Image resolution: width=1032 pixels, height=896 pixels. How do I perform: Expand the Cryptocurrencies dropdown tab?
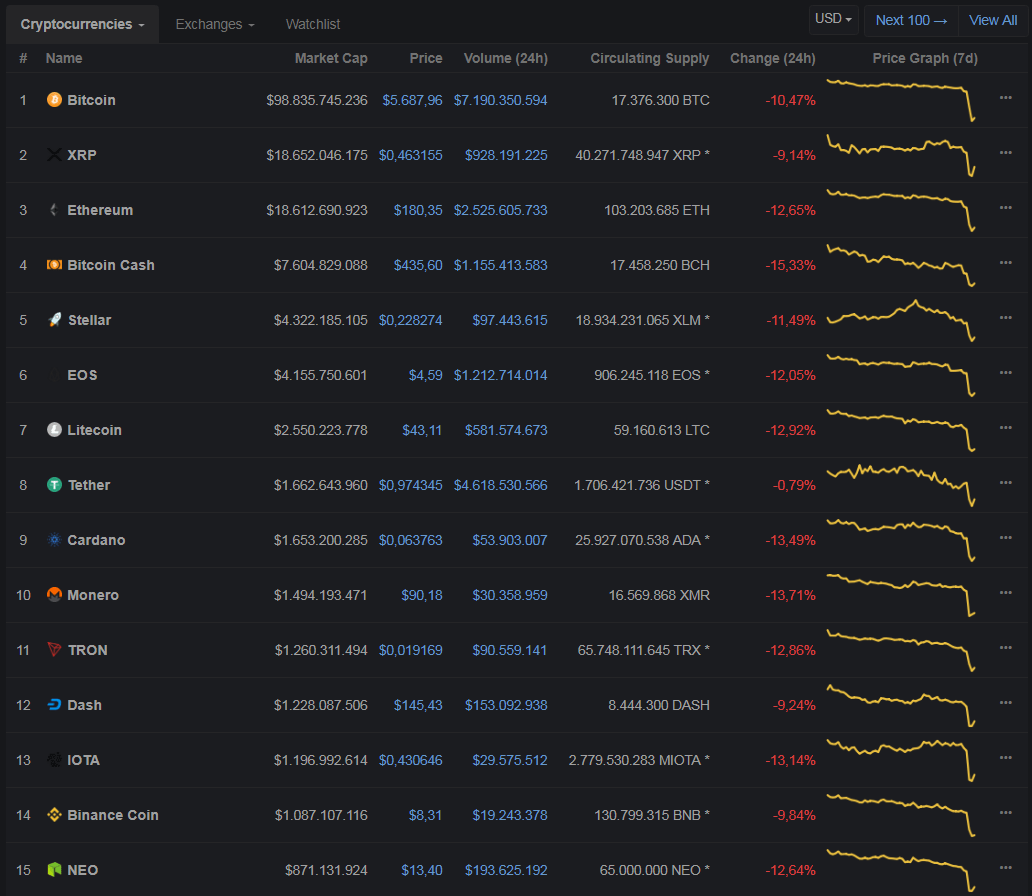[82, 24]
